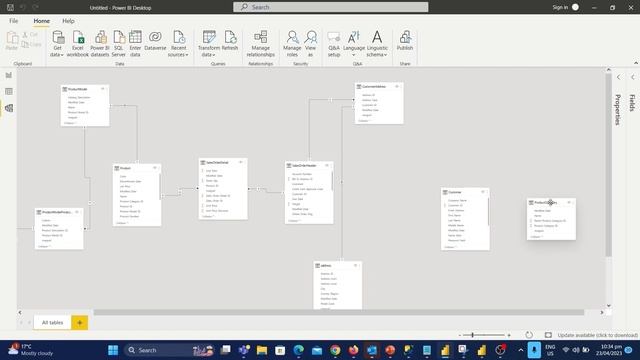640x360 pixels.
Task: Open the Get data button
Action: [57, 44]
